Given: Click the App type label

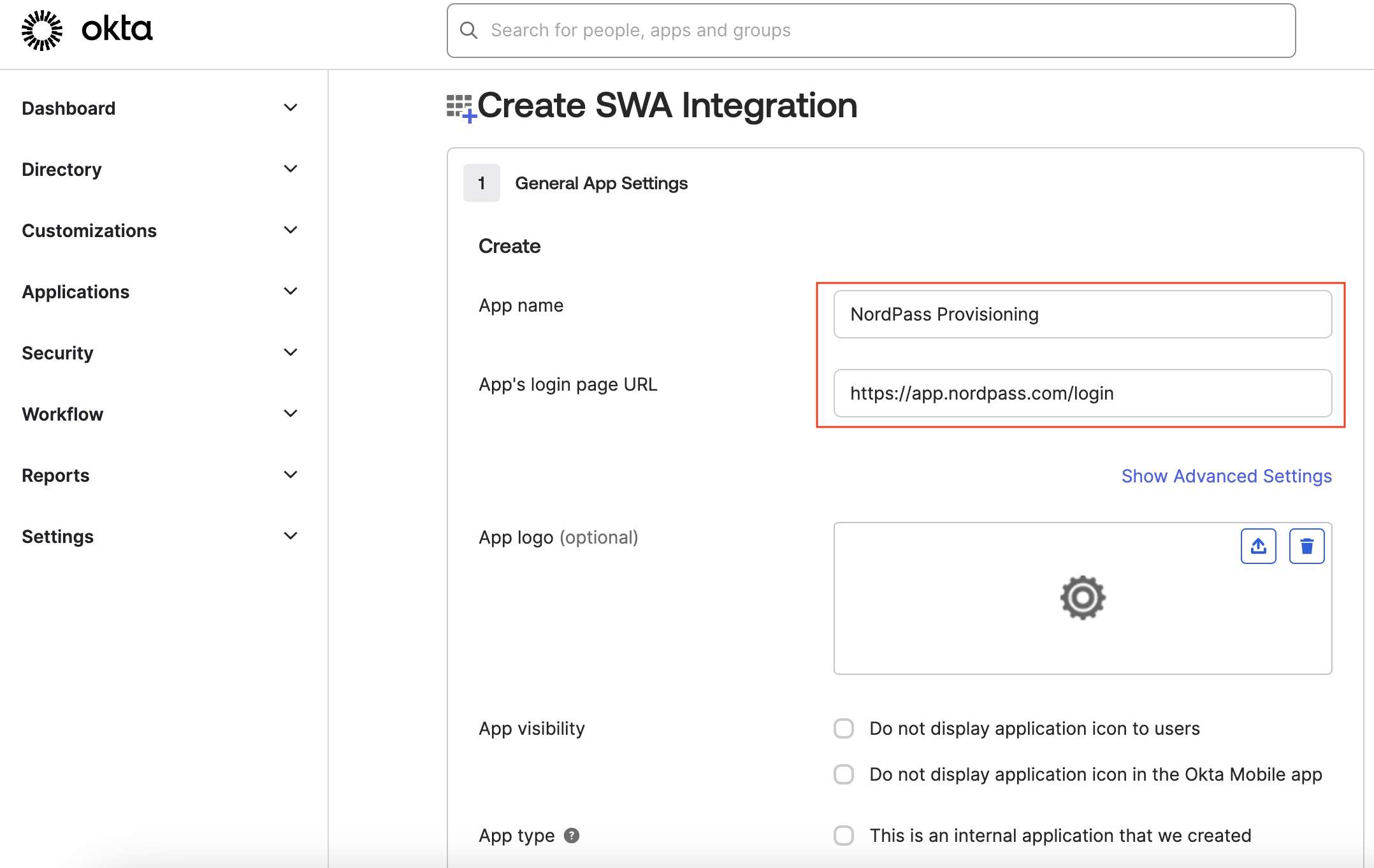Looking at the screenshot, I should 517,835.
